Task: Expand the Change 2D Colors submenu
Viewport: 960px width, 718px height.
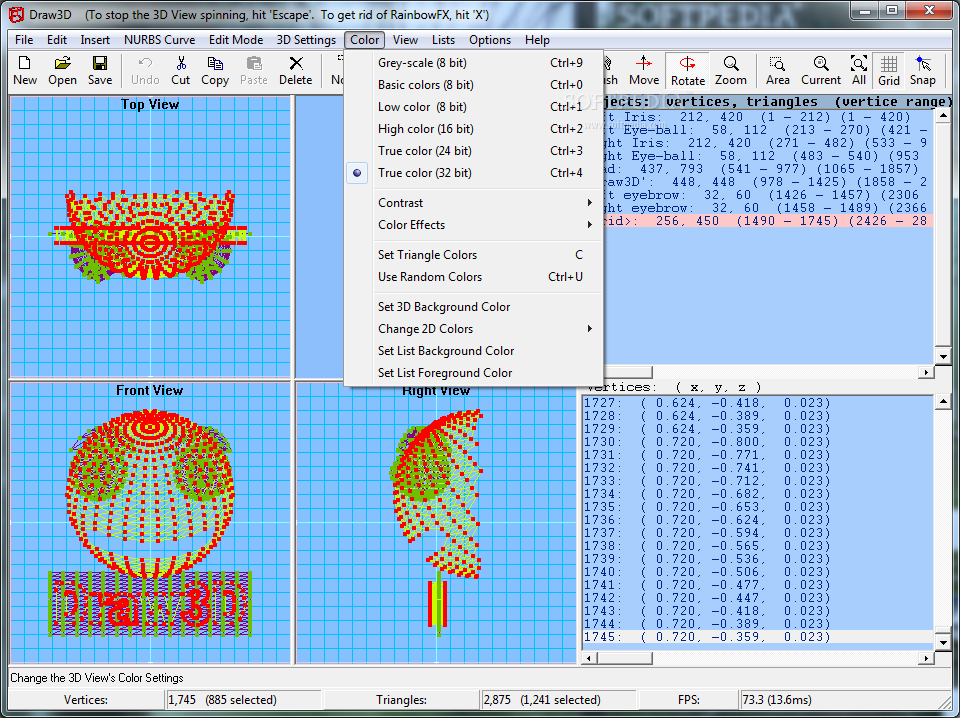Action: pyautogui.click(x=475, y=329)
